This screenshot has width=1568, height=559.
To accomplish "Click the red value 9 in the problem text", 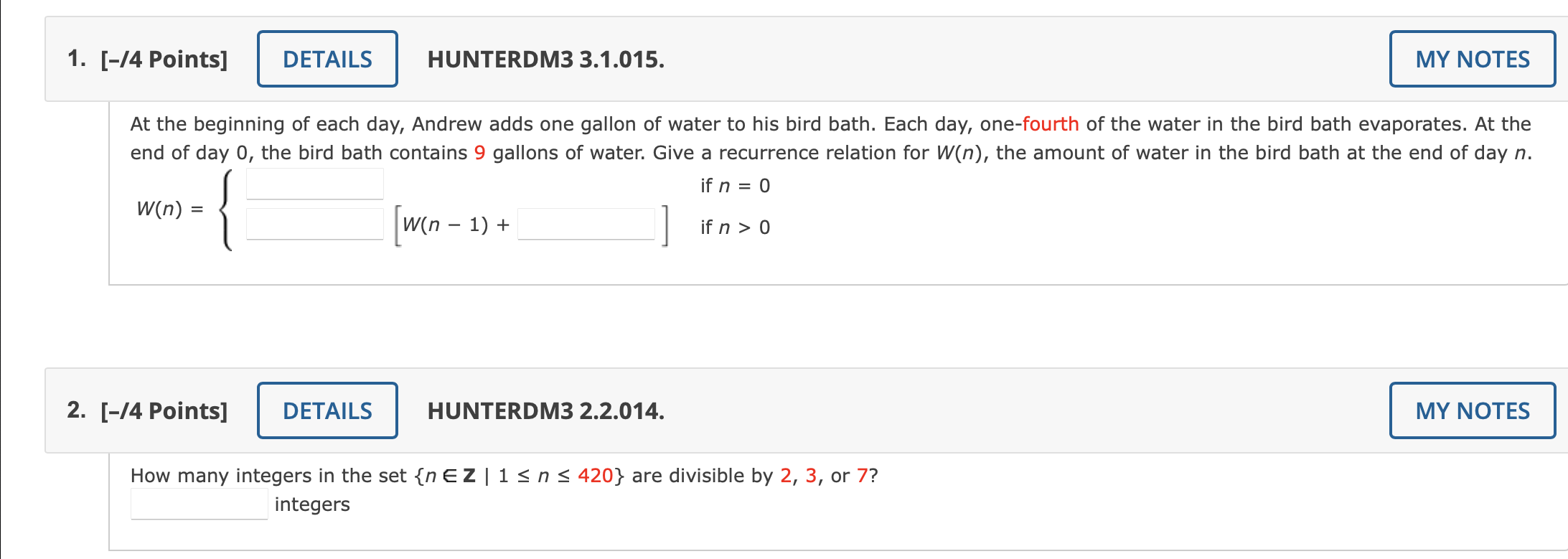I will (479, 152).
